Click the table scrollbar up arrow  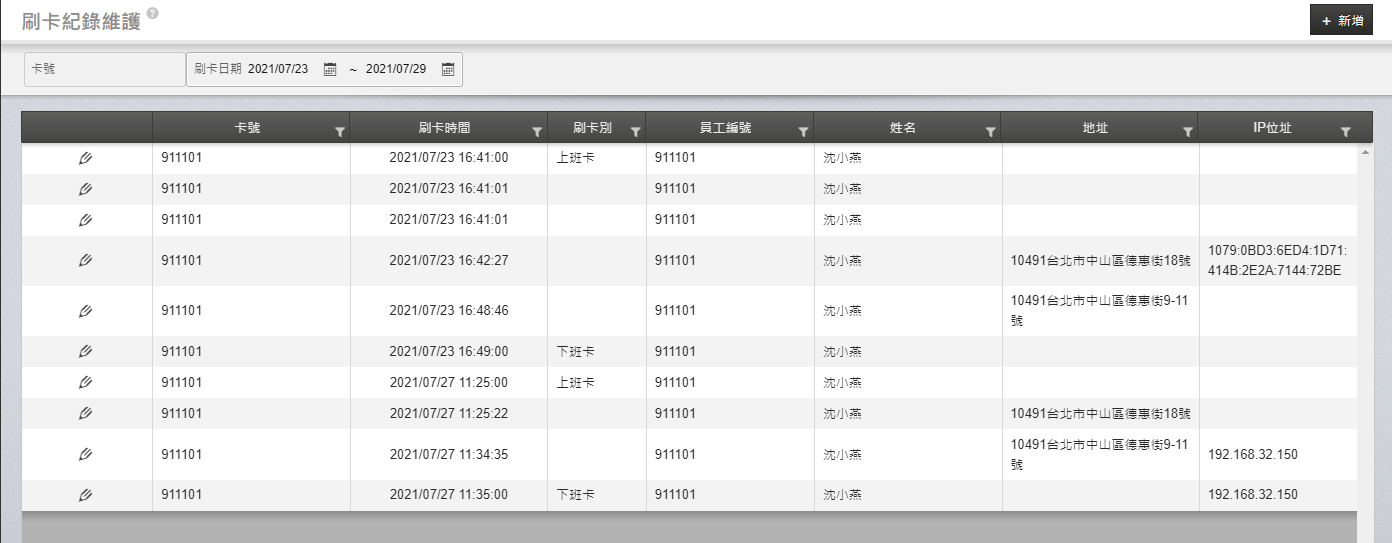(1365, 152)
